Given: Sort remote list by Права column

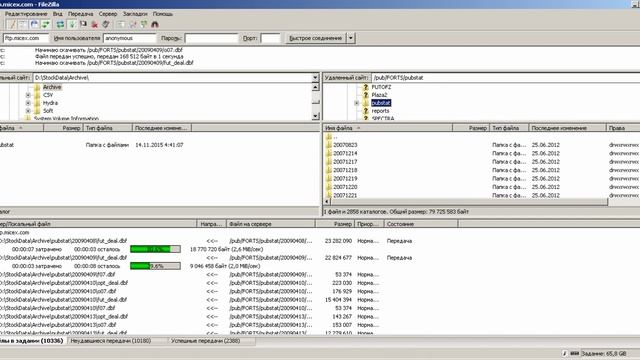Looking at the screenshot, I should 623,128.
